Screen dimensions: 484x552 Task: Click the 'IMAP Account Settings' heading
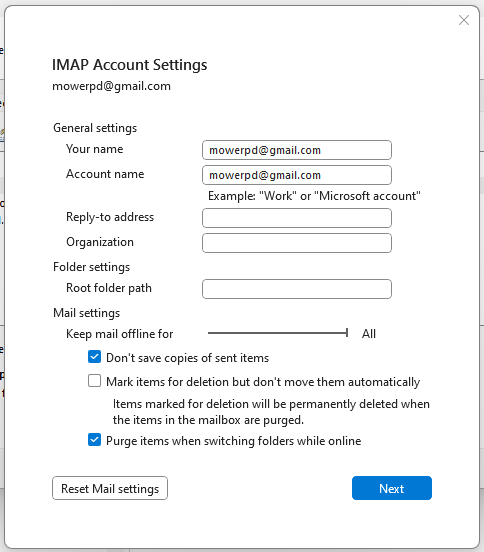pyautogui.click(x=130, y=65)
